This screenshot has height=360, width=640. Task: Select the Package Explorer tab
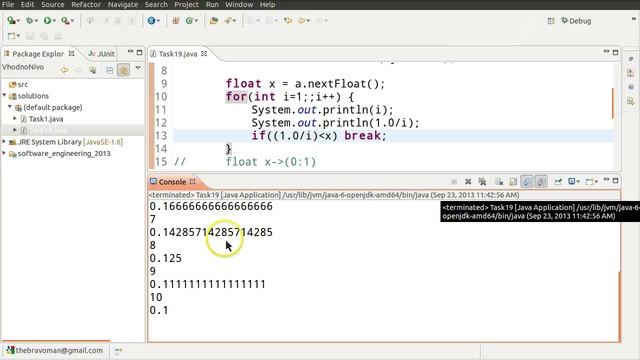tap(38, 54)
